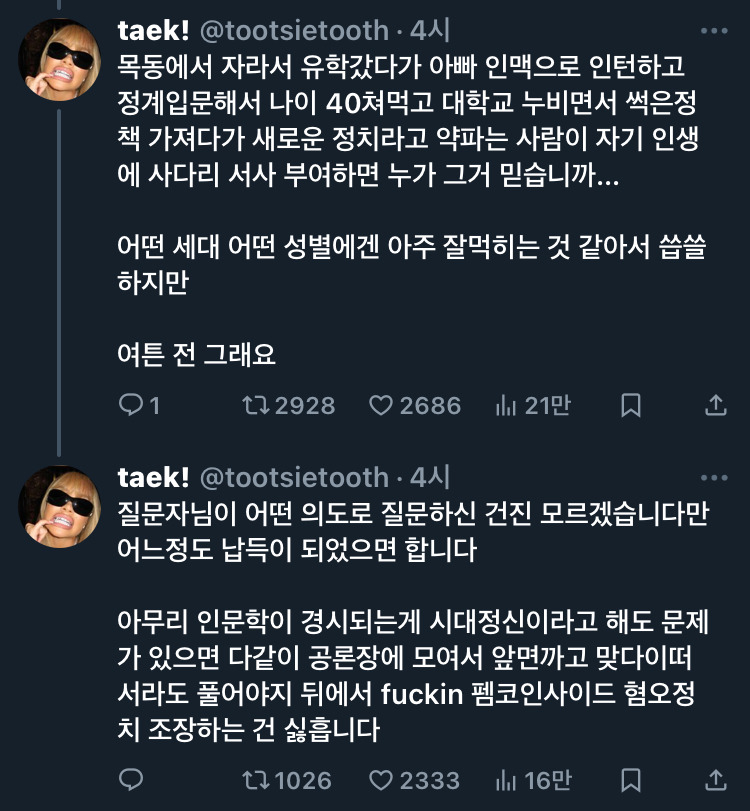Click @tootsietooth handle on second tweet
This screenshot has width=750, height=811.
294,477
